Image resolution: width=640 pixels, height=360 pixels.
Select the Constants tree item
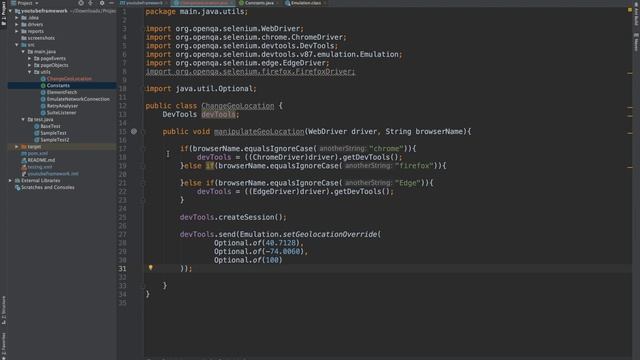62,85
